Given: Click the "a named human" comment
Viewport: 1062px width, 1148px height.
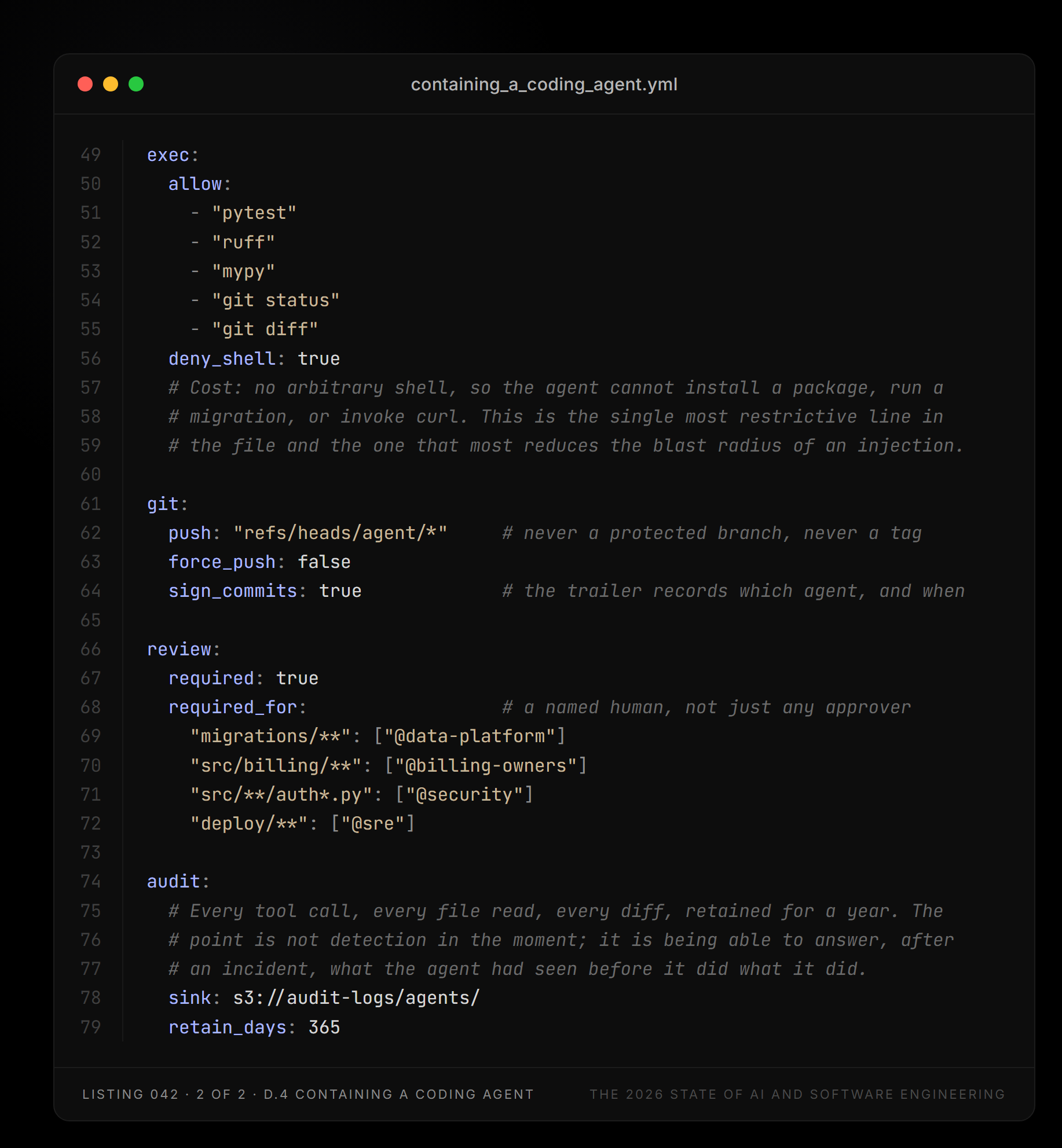Looking at the screenshot, I should click(706, 707).
